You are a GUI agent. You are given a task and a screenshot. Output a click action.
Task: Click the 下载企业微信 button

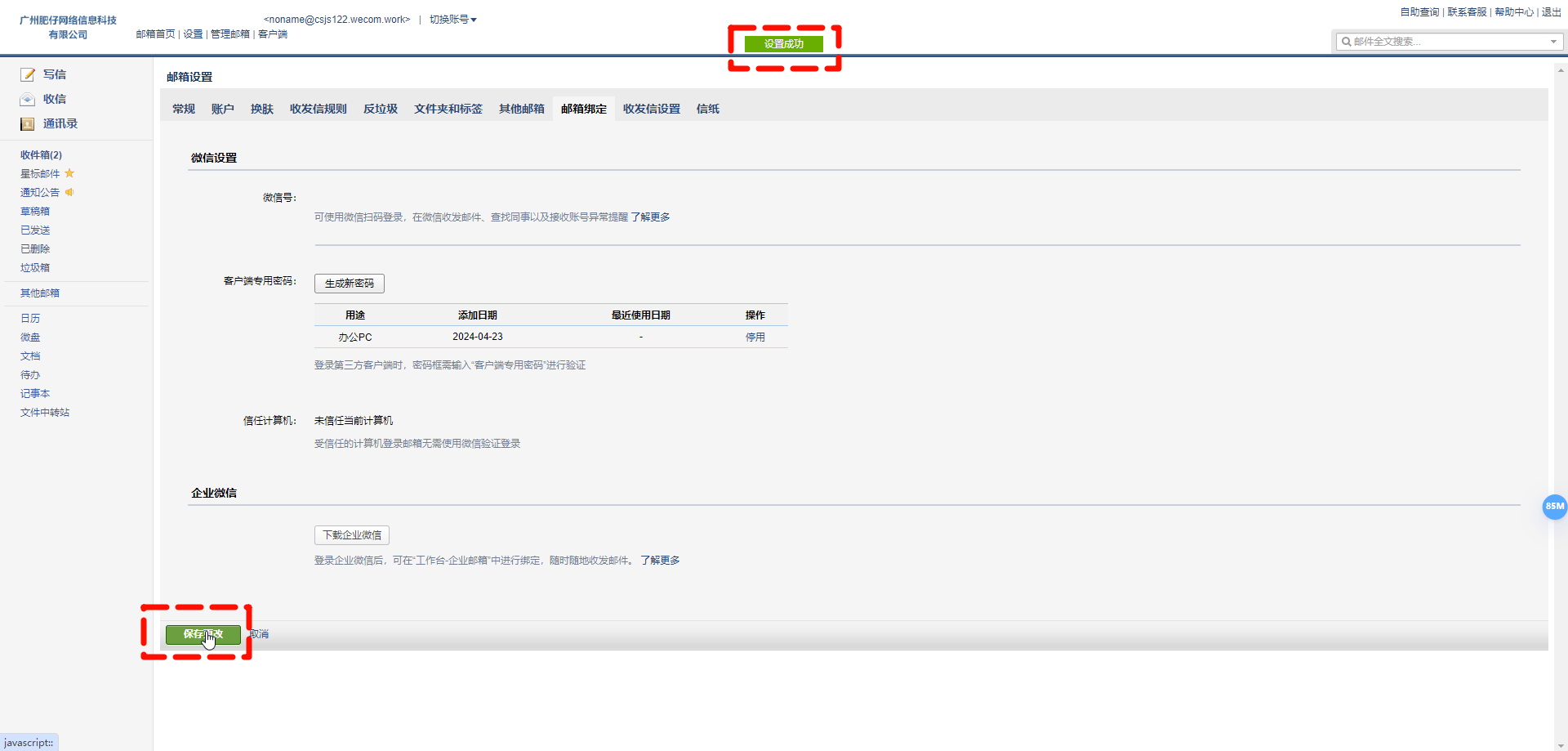point(352,535)
